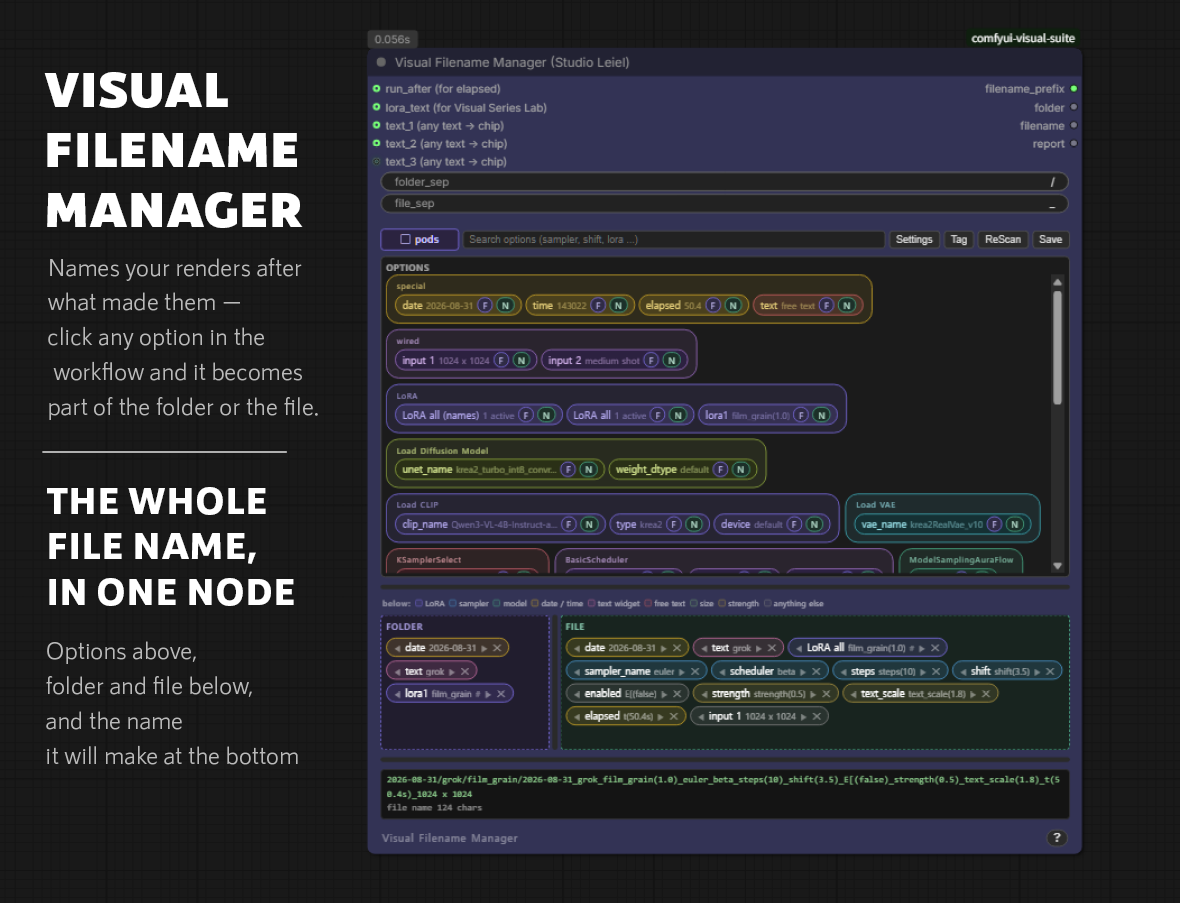Click the Search options field
The width and height of the screenshot is (1180, 903).
click(x=674, y=239)
